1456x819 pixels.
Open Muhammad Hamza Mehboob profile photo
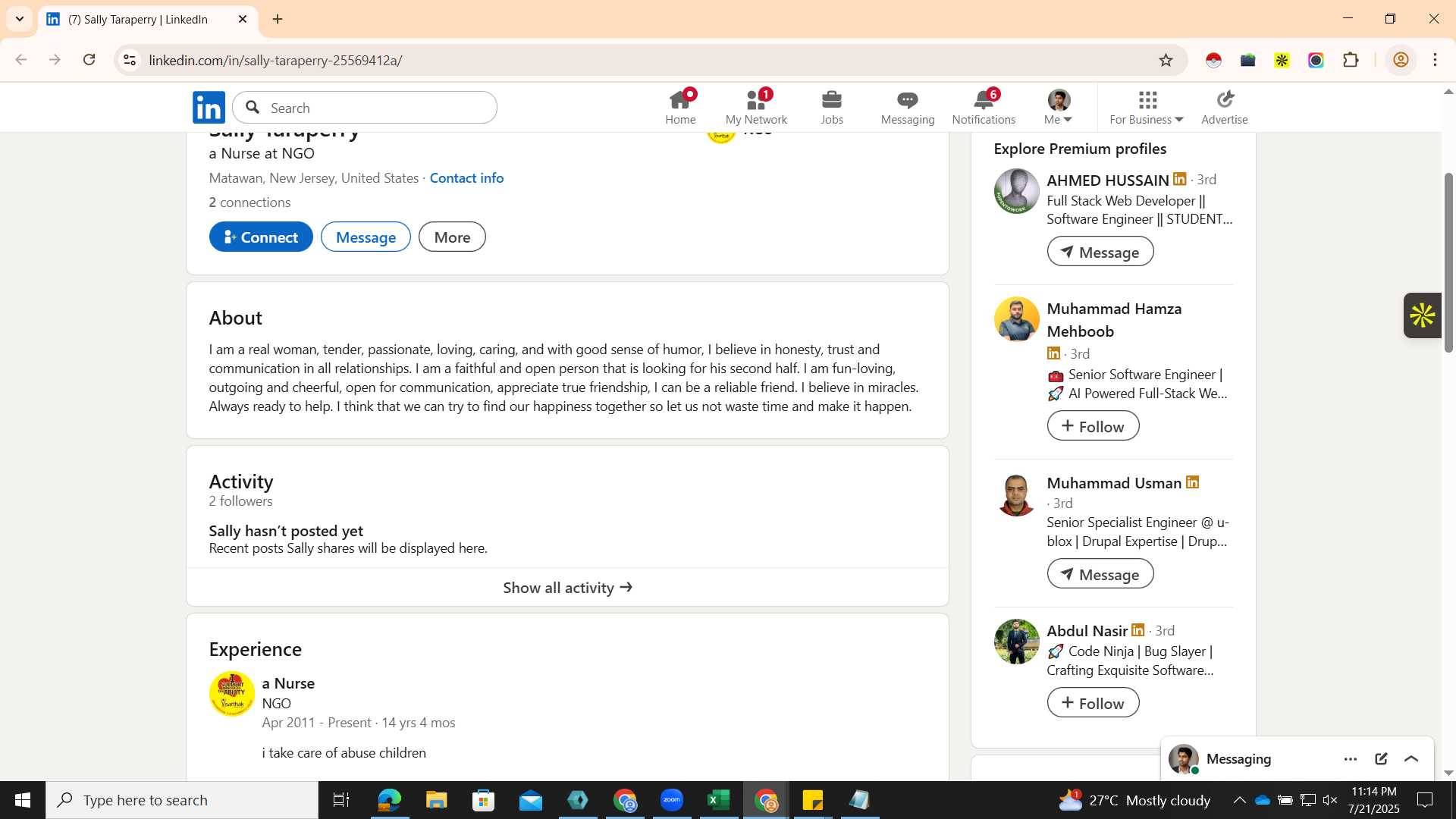point(1016,319)
